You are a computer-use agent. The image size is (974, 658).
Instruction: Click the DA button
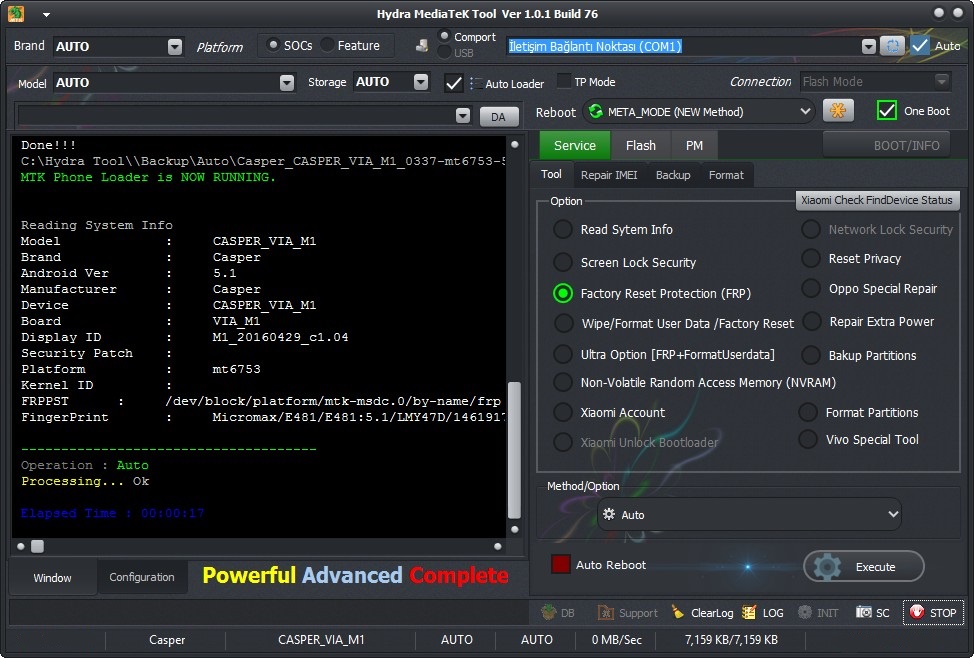498,117
